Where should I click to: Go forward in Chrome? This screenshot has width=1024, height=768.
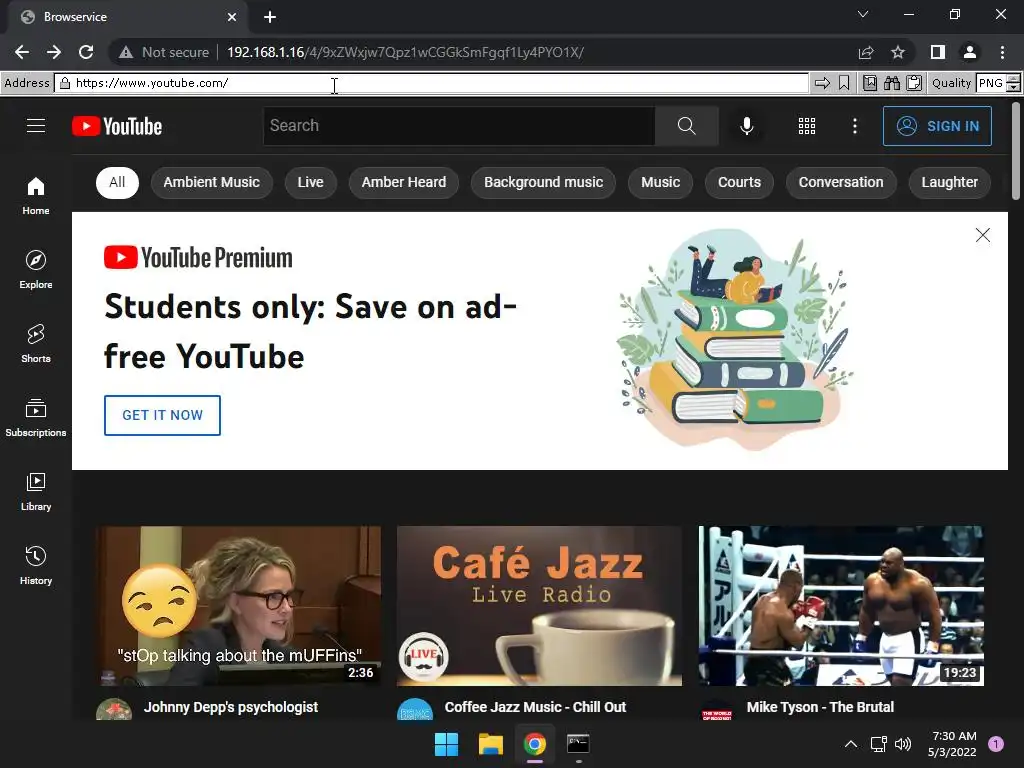(x=54, y=52)
